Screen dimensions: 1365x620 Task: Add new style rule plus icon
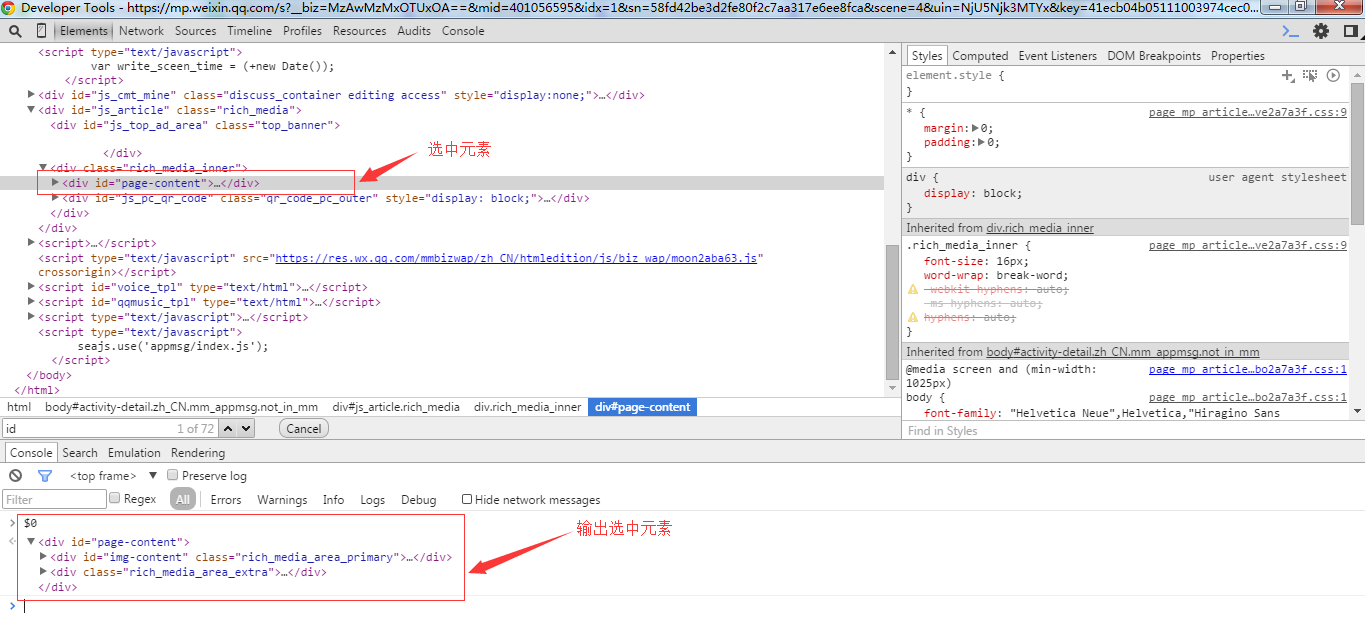click(x=1288, y=76)
